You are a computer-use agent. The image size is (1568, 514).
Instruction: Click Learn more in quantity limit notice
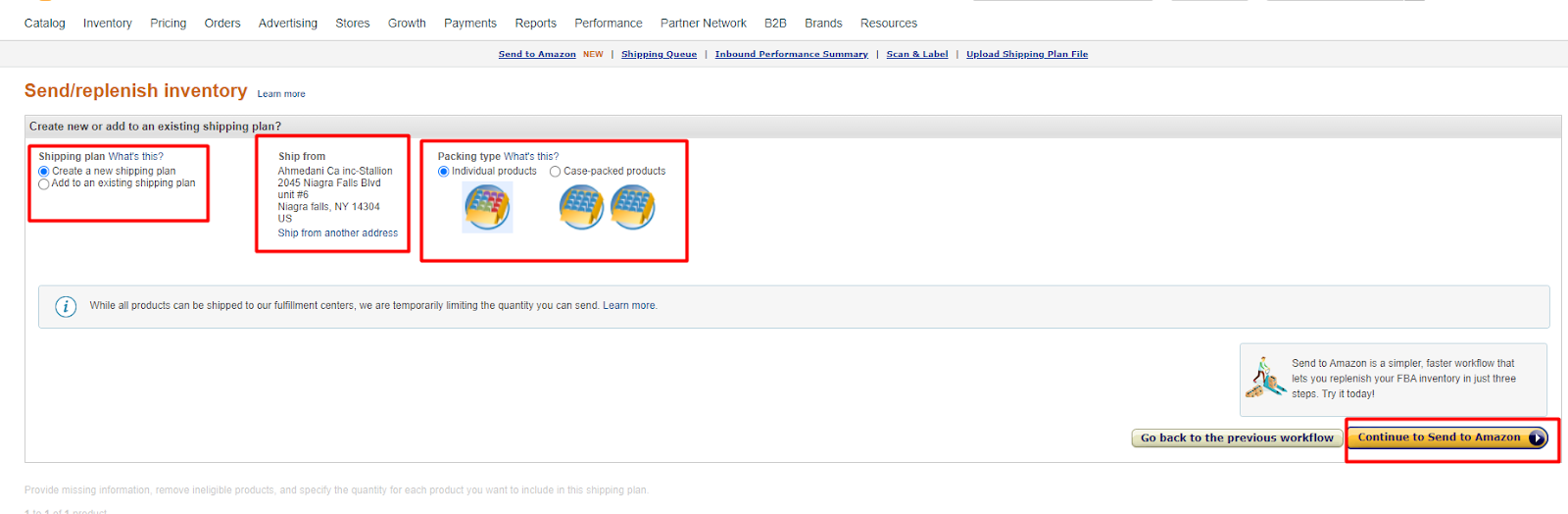[630, 306]
